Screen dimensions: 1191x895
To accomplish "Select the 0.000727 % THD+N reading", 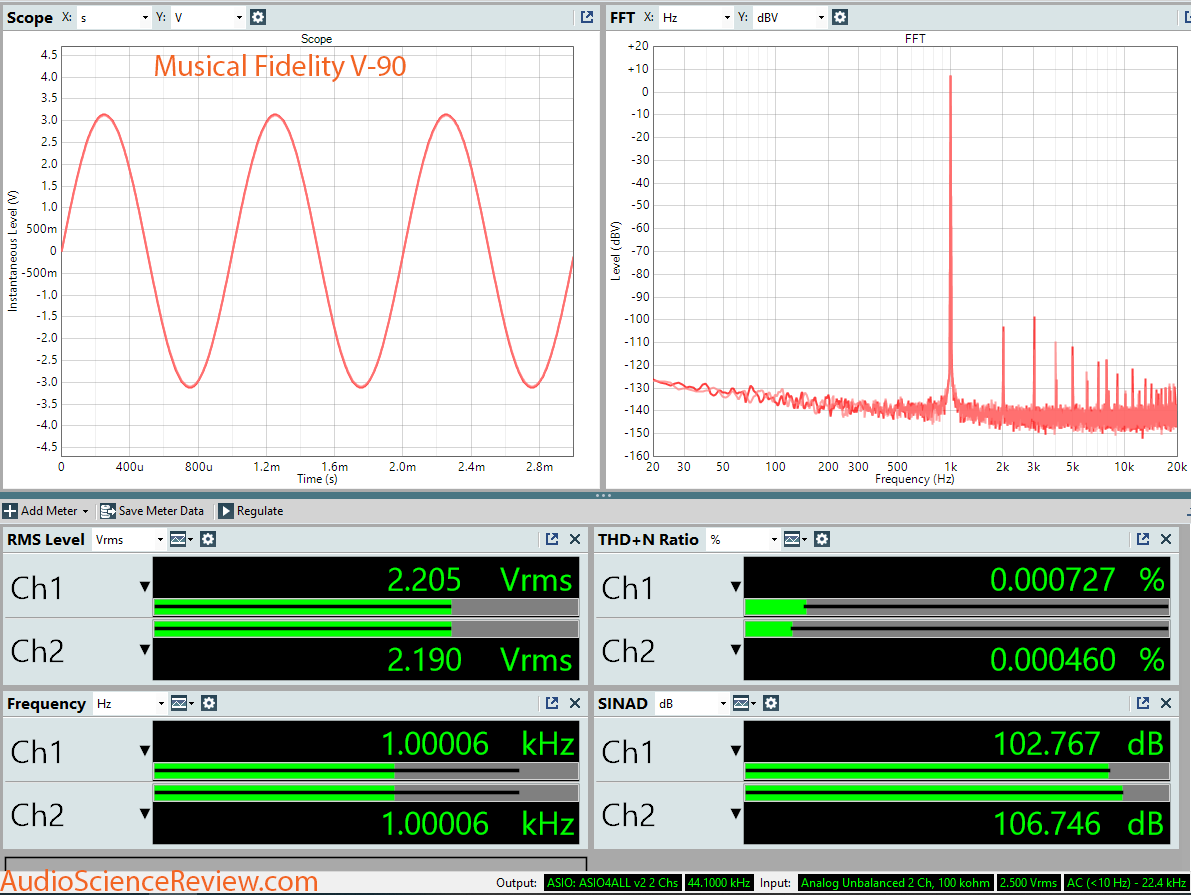I will tap(1077, 580).
